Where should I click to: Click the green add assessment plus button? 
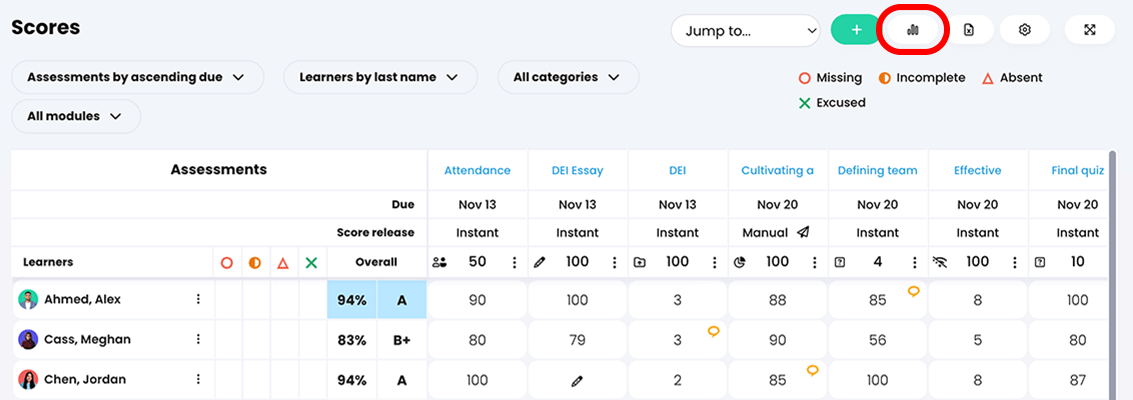click(x=856, y=30)
